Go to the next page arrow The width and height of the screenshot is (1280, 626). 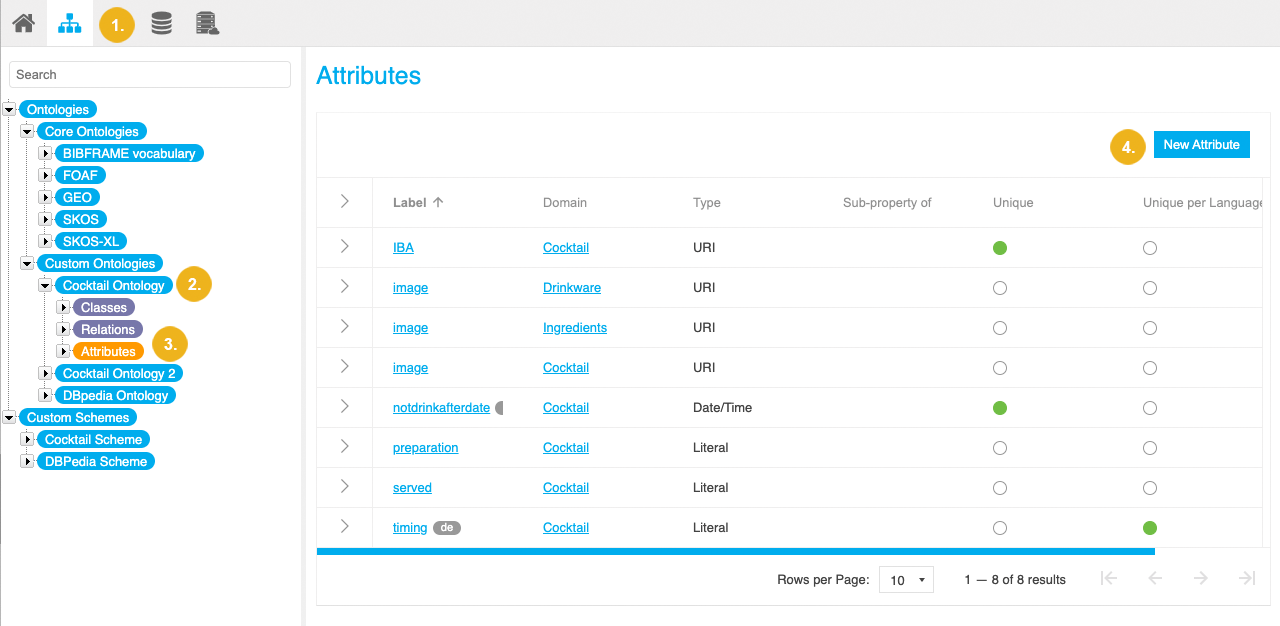click(x=1200, y=578)
